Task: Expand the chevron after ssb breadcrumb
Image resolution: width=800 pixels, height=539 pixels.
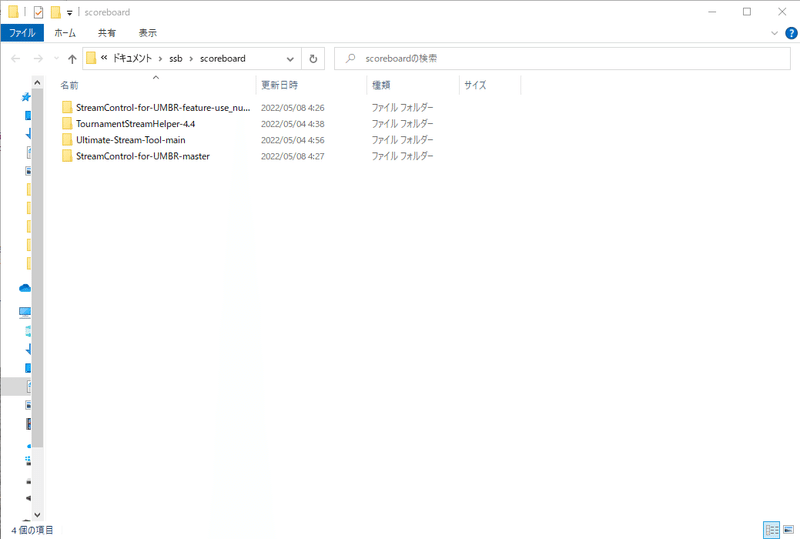Action: click(191, 59)
